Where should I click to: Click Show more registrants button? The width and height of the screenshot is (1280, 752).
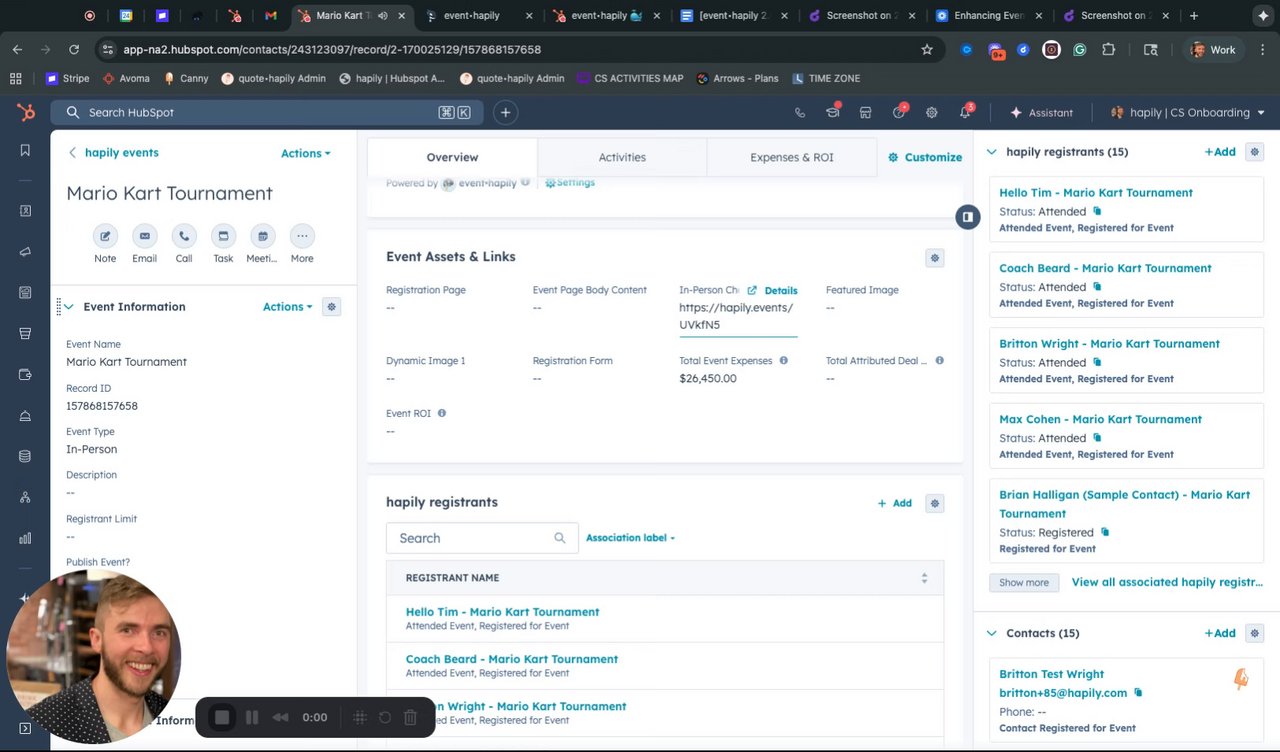1024,582
